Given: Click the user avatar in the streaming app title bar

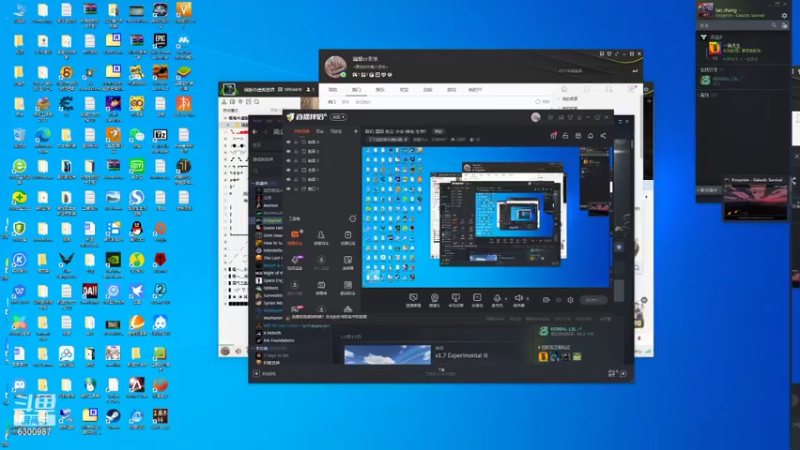Looking at the screenshot, I should pos(535,117).
